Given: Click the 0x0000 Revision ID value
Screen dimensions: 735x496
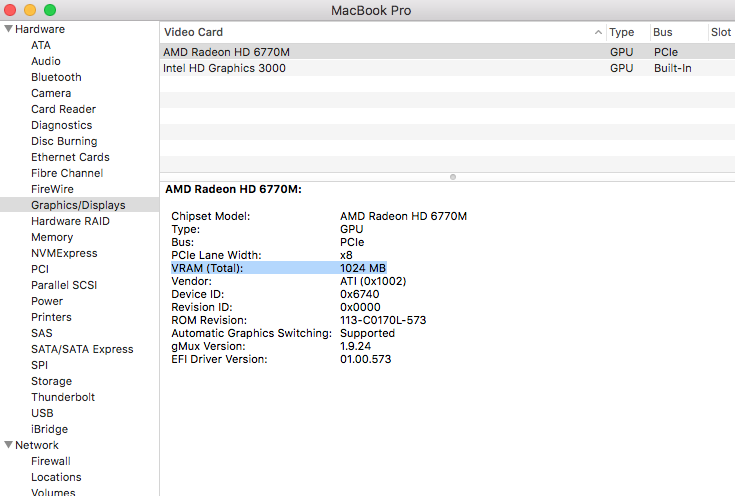Looking at the screenshot, I should [360, 307].
